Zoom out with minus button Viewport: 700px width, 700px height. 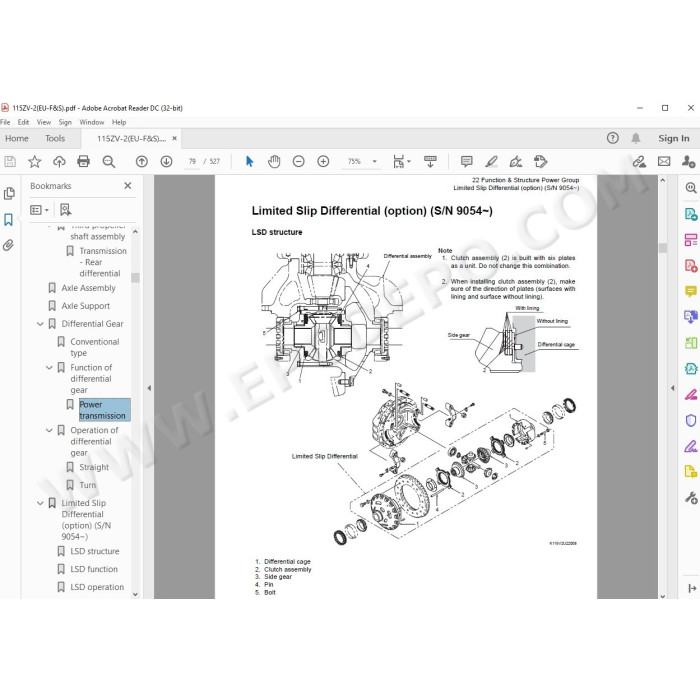point(298,162)
